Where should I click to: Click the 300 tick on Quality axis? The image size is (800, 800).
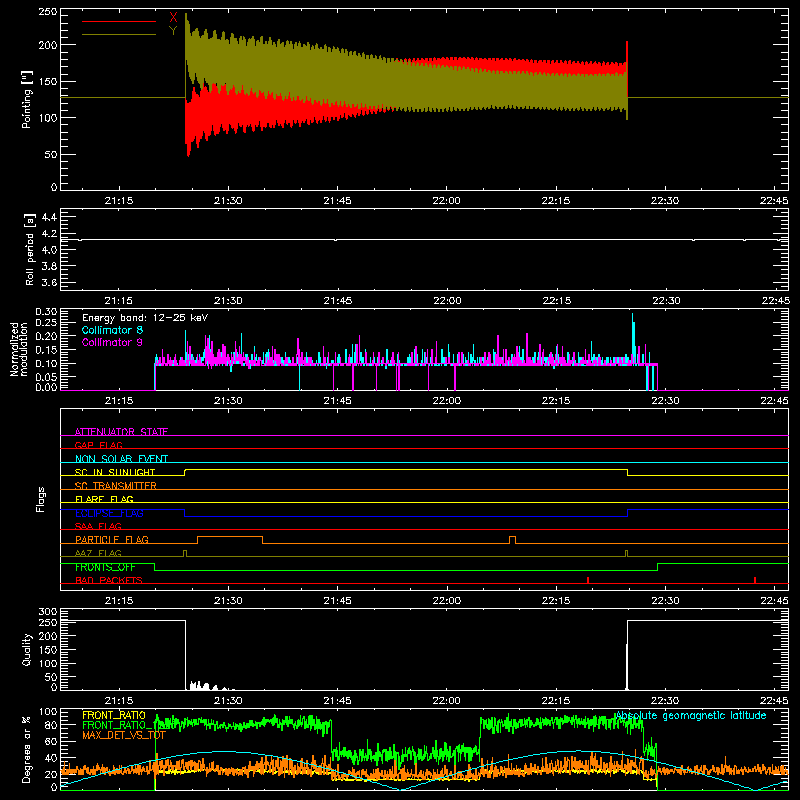click(x=48, y=612)
